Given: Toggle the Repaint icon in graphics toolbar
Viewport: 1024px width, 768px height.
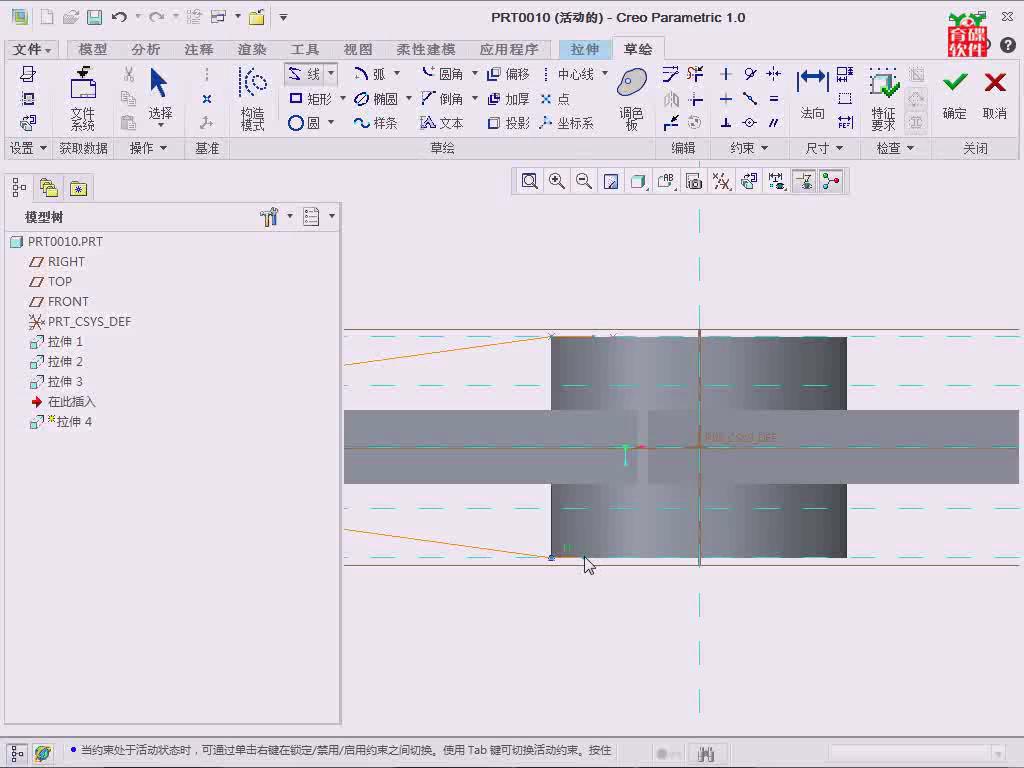Looking at the screenshot, I should pos(611,181).
